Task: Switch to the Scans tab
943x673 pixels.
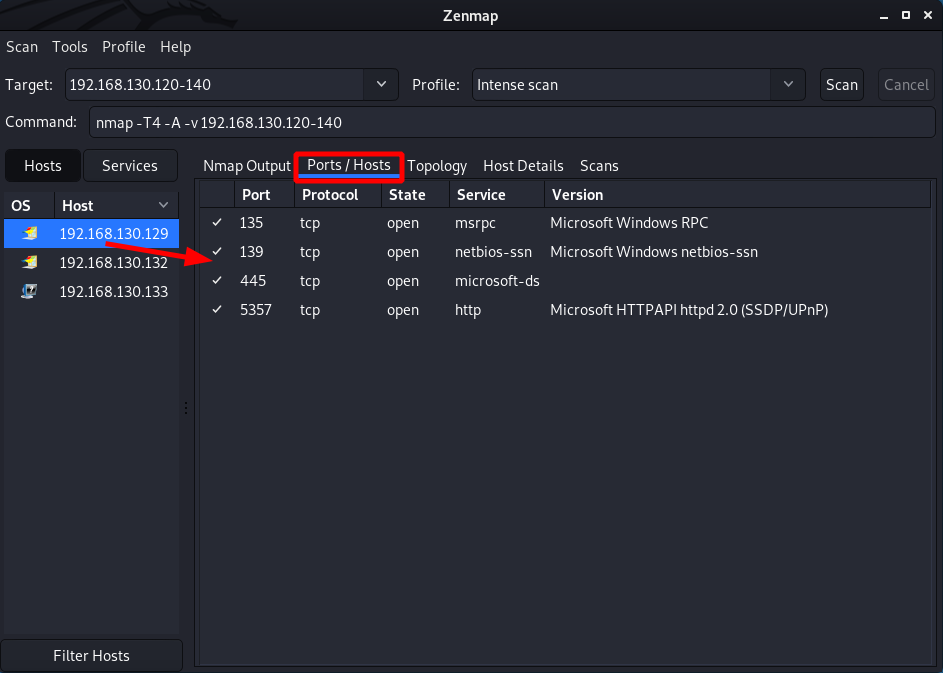Action: (x=599, y=166)
